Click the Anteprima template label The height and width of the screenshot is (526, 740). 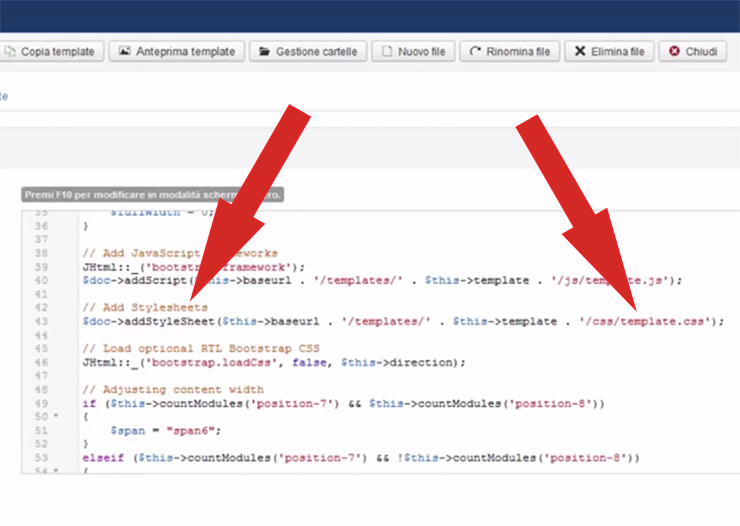point(185,51)
